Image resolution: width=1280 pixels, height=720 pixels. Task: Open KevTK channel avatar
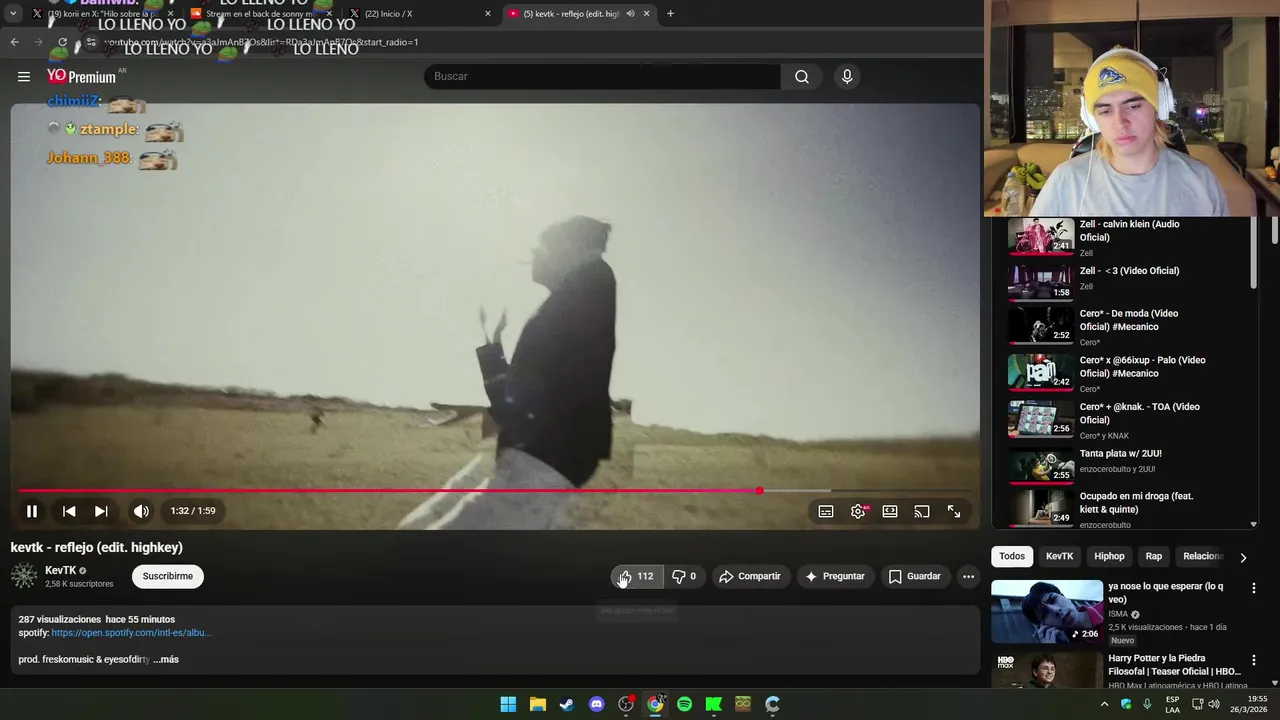[24, 576]
